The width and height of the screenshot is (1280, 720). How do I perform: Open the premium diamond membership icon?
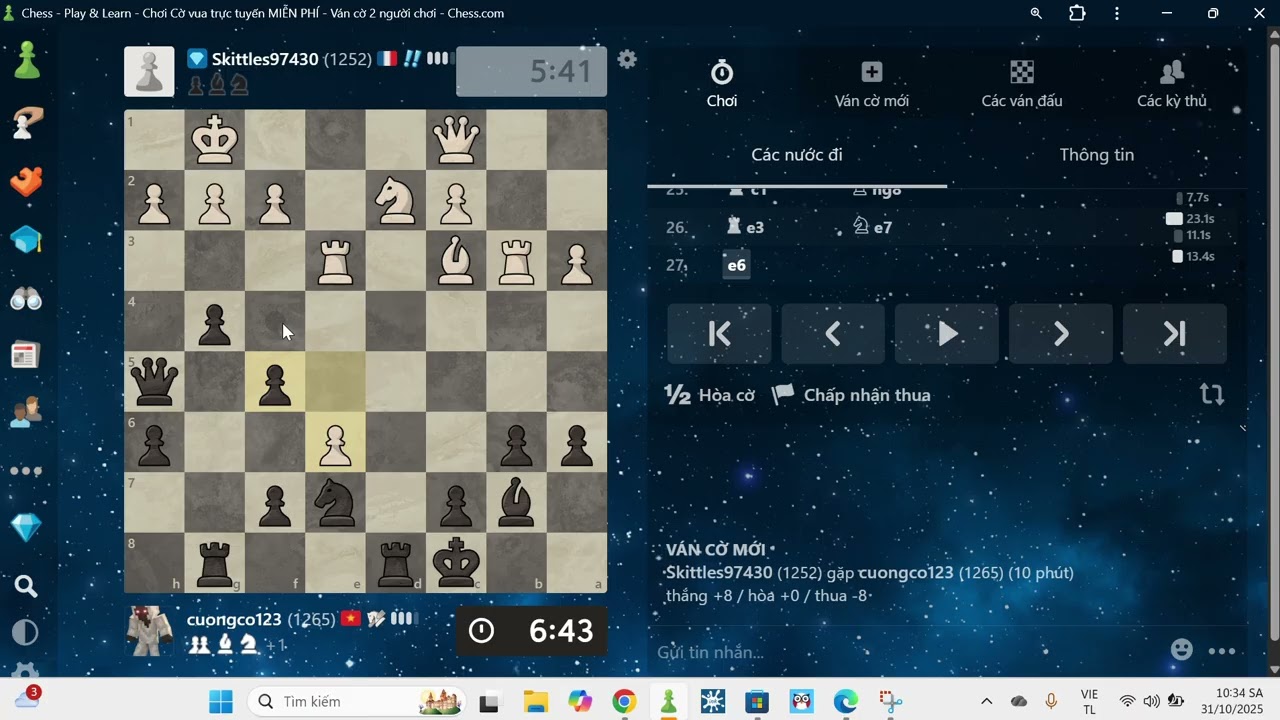coord(26,528)
